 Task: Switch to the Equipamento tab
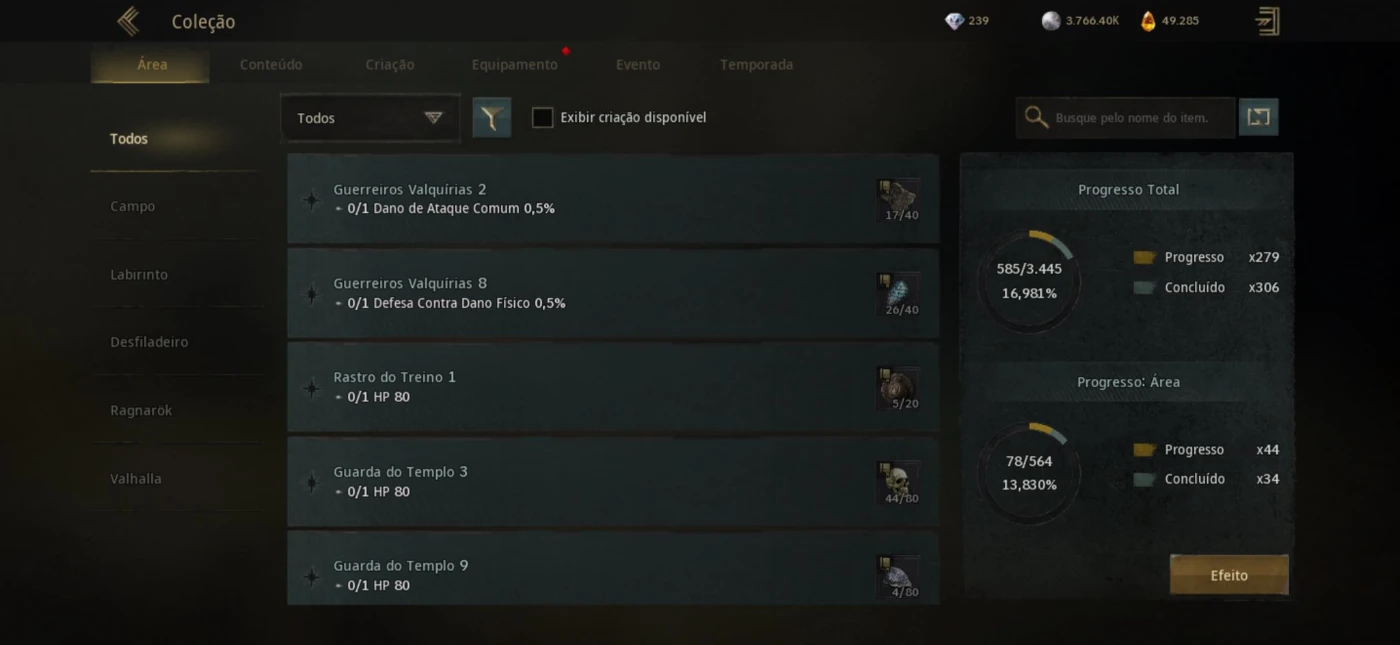(515, 64)
